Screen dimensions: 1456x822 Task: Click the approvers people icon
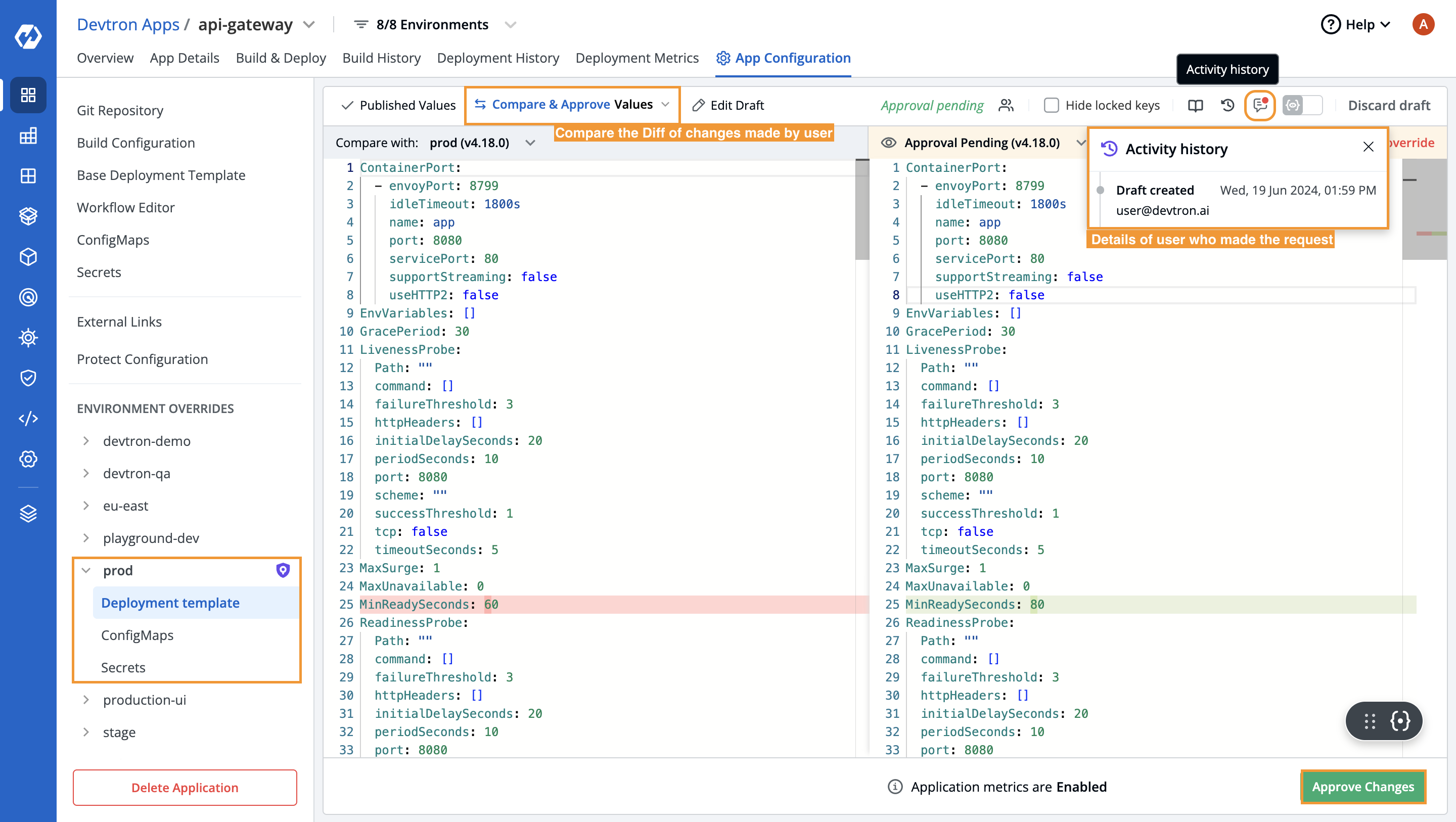coord(1006,105)
